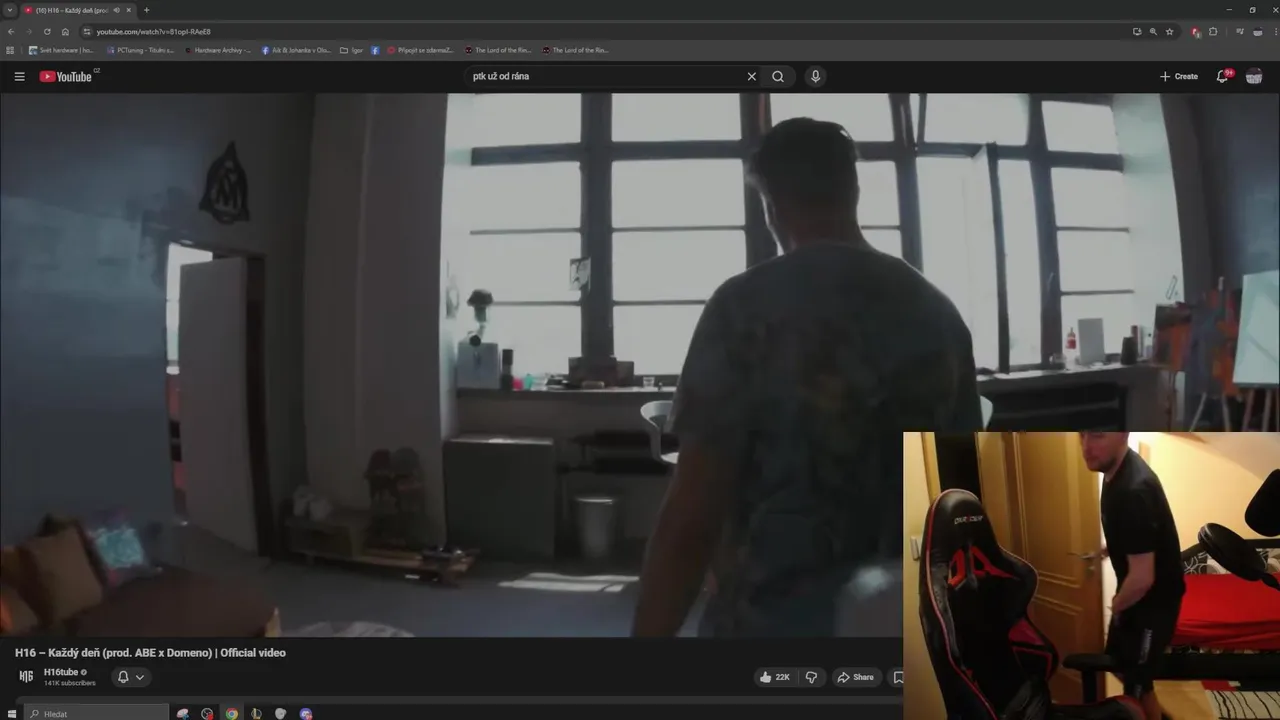Click the video title text

tap(150, 653)
